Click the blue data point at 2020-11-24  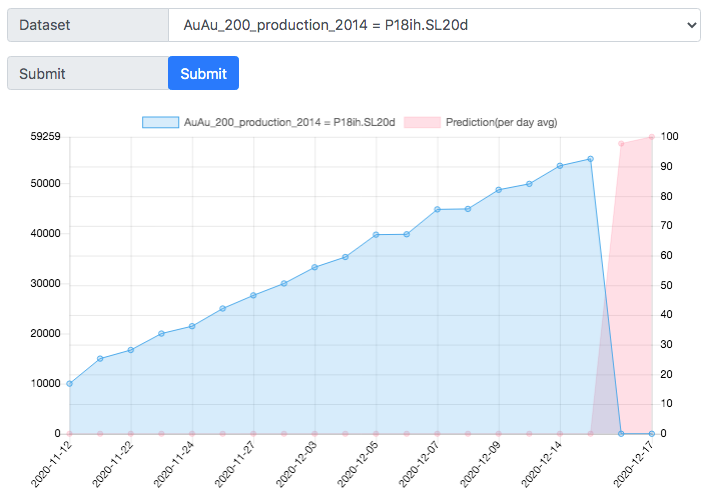tap(192, 326)
